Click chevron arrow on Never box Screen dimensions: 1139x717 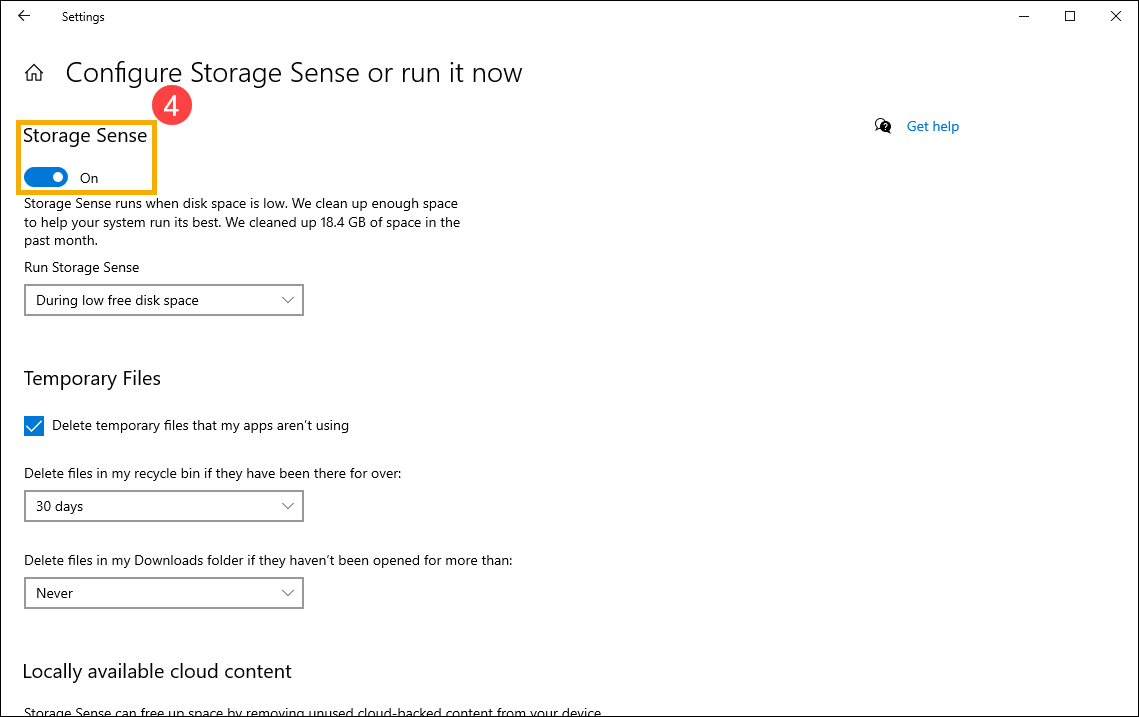coord(288,593)
